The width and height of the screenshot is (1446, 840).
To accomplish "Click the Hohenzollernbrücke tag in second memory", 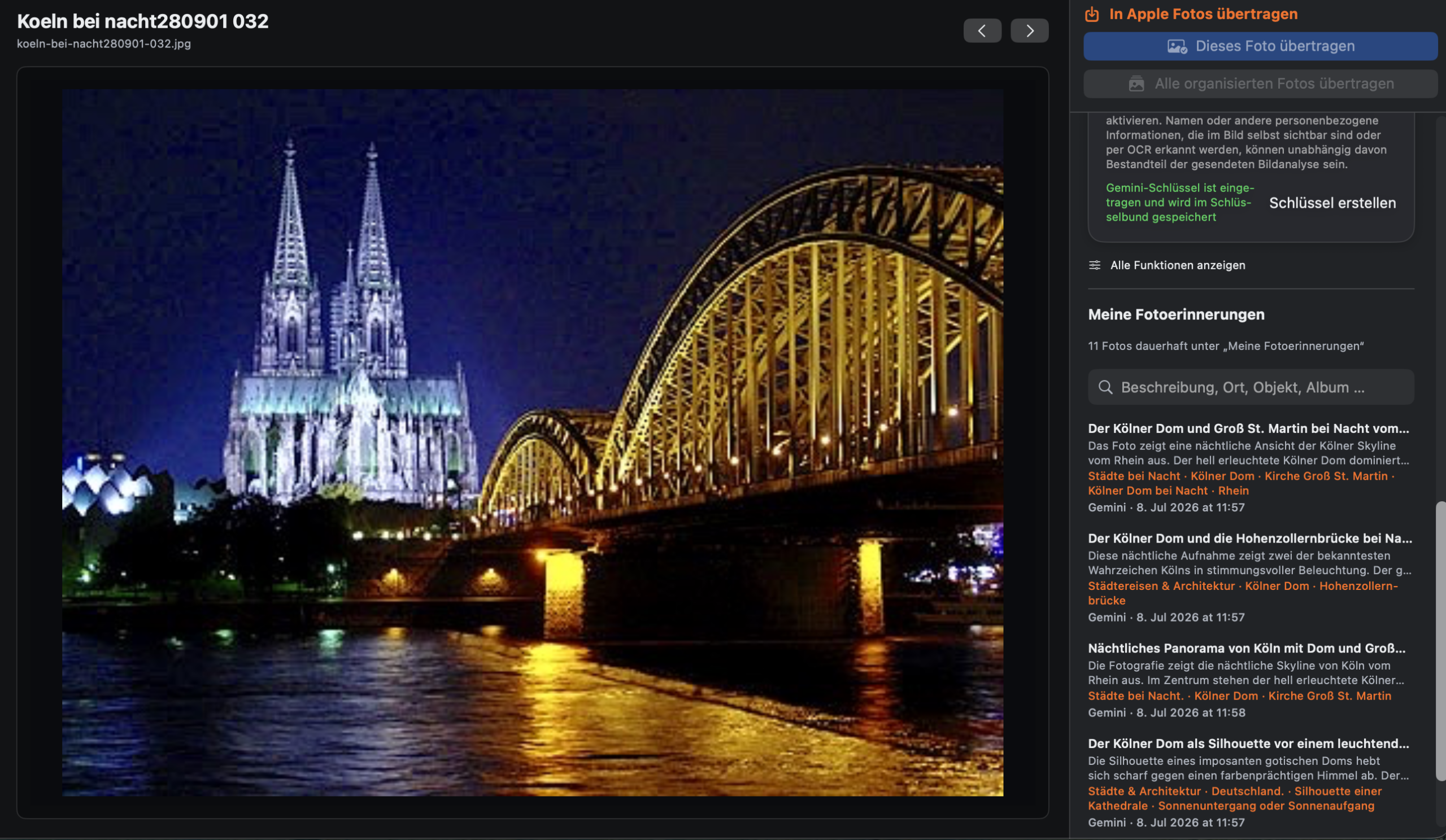I will click(x=1243, y=593).
